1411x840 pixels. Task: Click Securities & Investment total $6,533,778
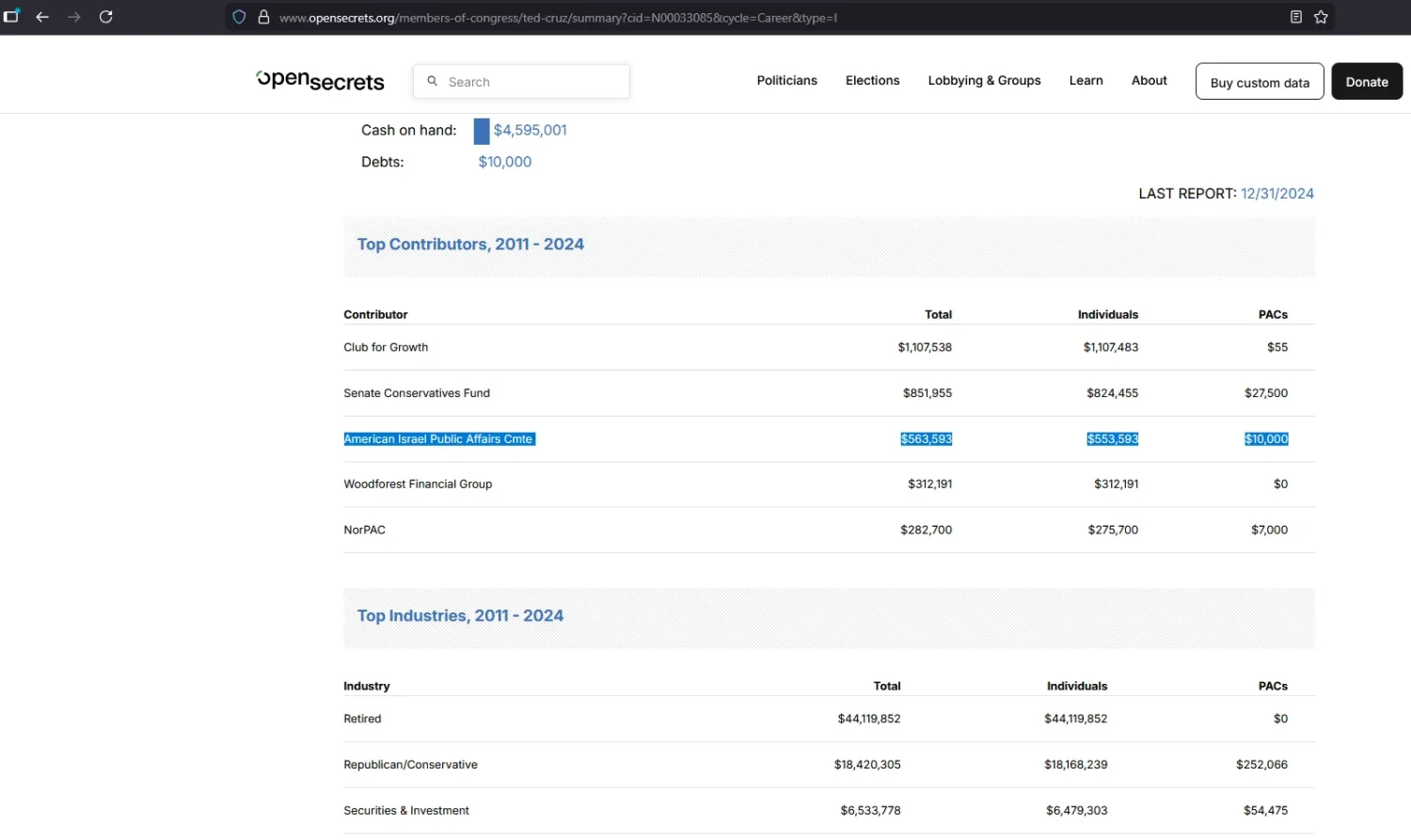point(871,811)
